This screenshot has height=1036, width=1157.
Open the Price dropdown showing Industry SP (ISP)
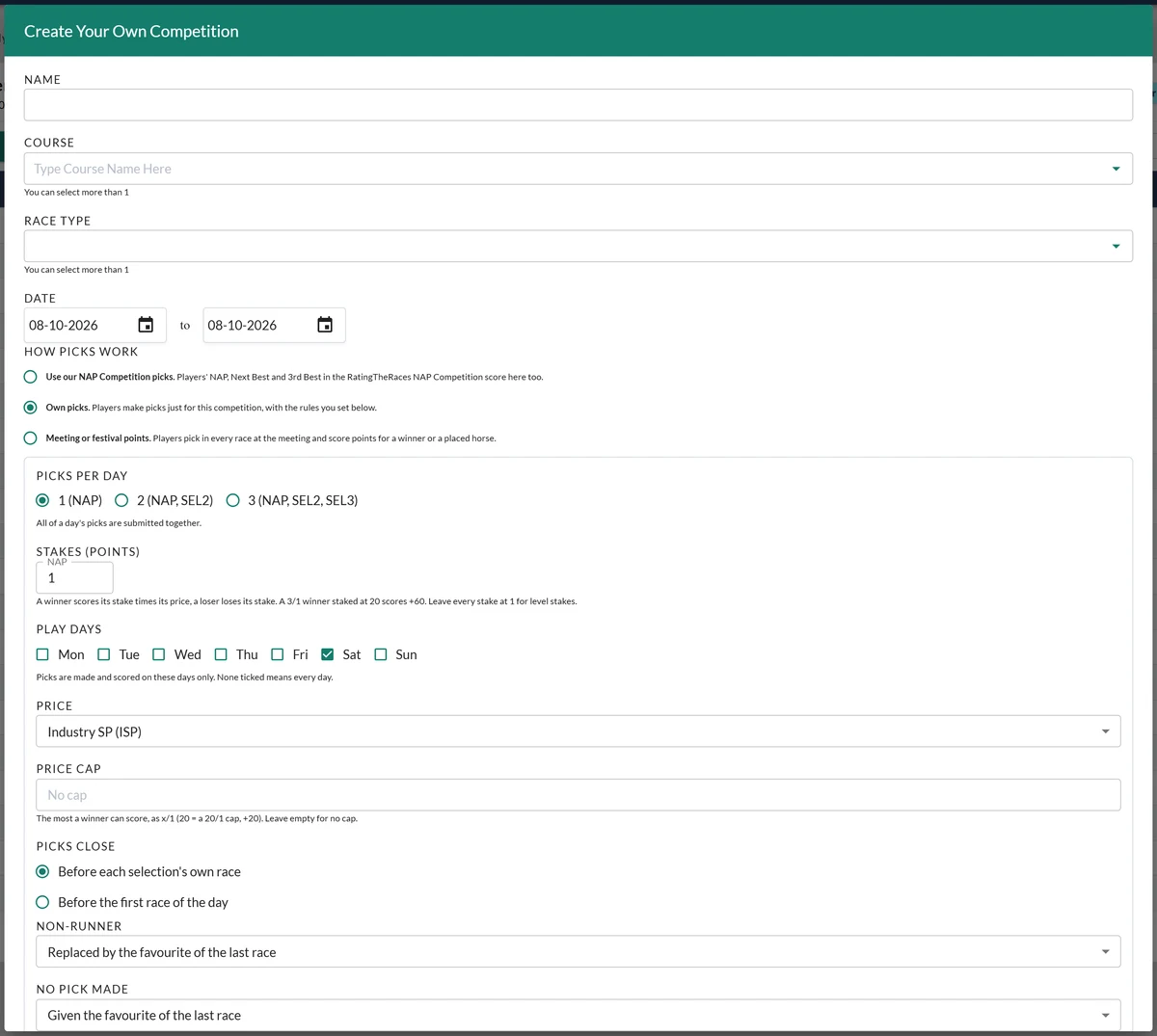[578, 731]
